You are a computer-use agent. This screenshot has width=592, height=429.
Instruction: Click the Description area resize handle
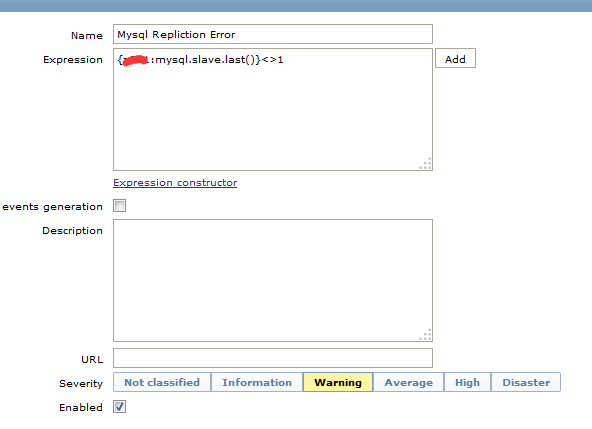coord(426,335)
